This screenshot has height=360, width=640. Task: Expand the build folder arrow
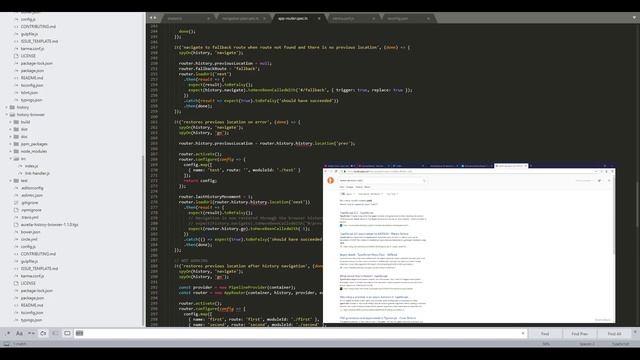point(11,122)
